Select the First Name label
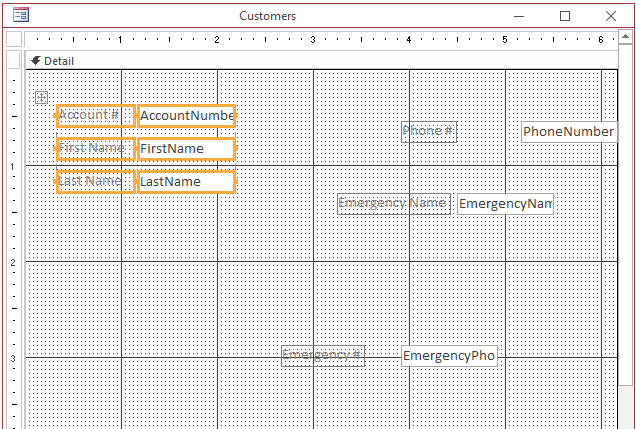The width and height of the screenshot is (636, 429). 96,148
